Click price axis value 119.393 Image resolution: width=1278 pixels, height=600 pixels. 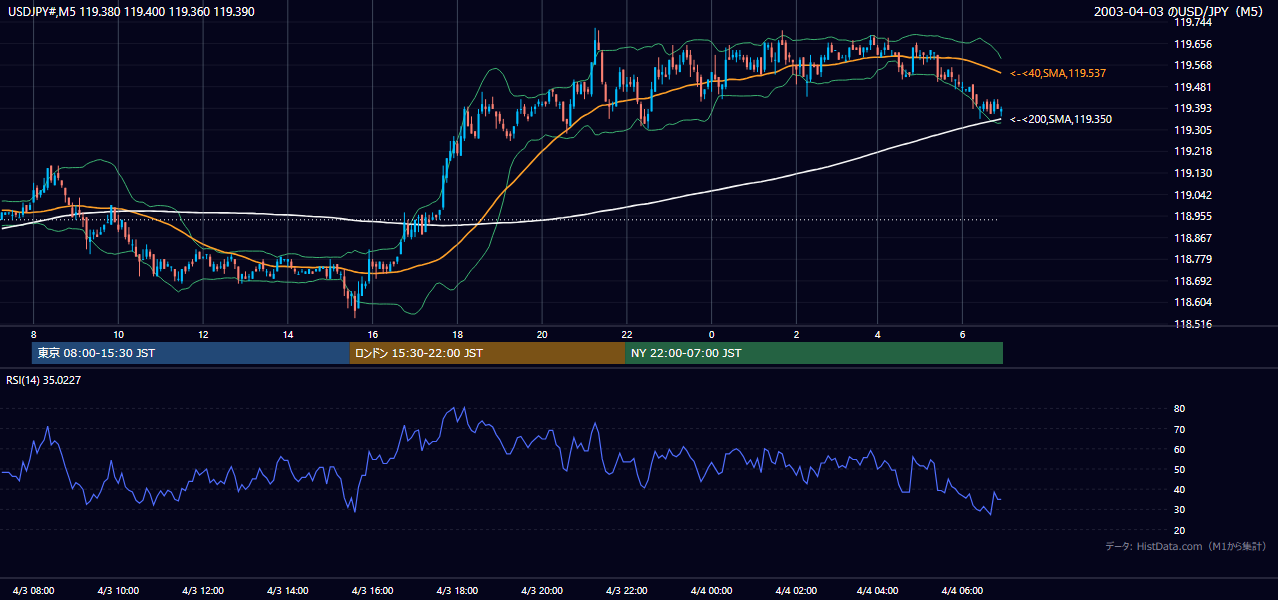1191,108
